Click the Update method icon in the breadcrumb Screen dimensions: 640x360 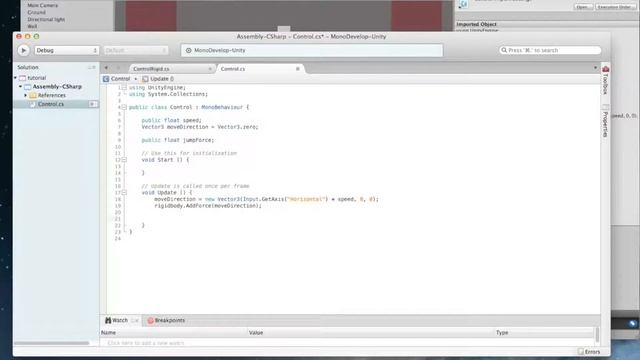[145, 79]
